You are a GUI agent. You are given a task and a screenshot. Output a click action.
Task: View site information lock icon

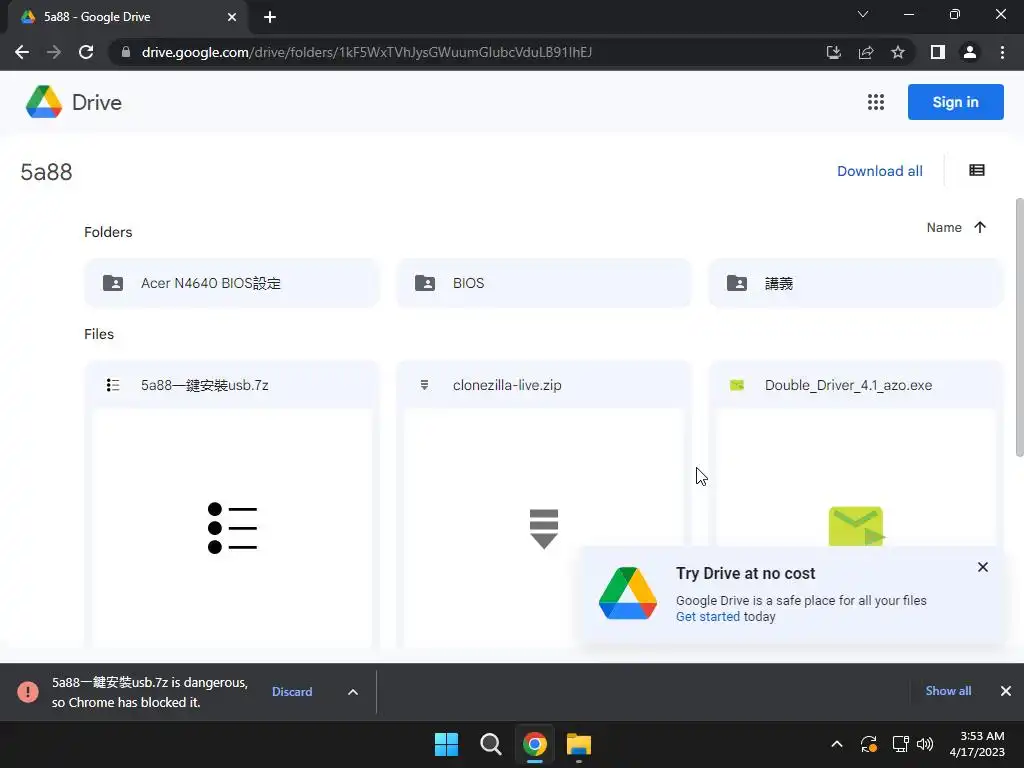tap(125, 52)
